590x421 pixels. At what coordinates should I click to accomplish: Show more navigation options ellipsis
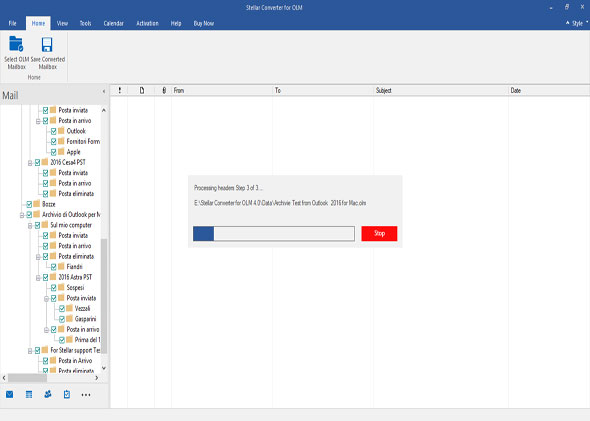tap(86, 395)
